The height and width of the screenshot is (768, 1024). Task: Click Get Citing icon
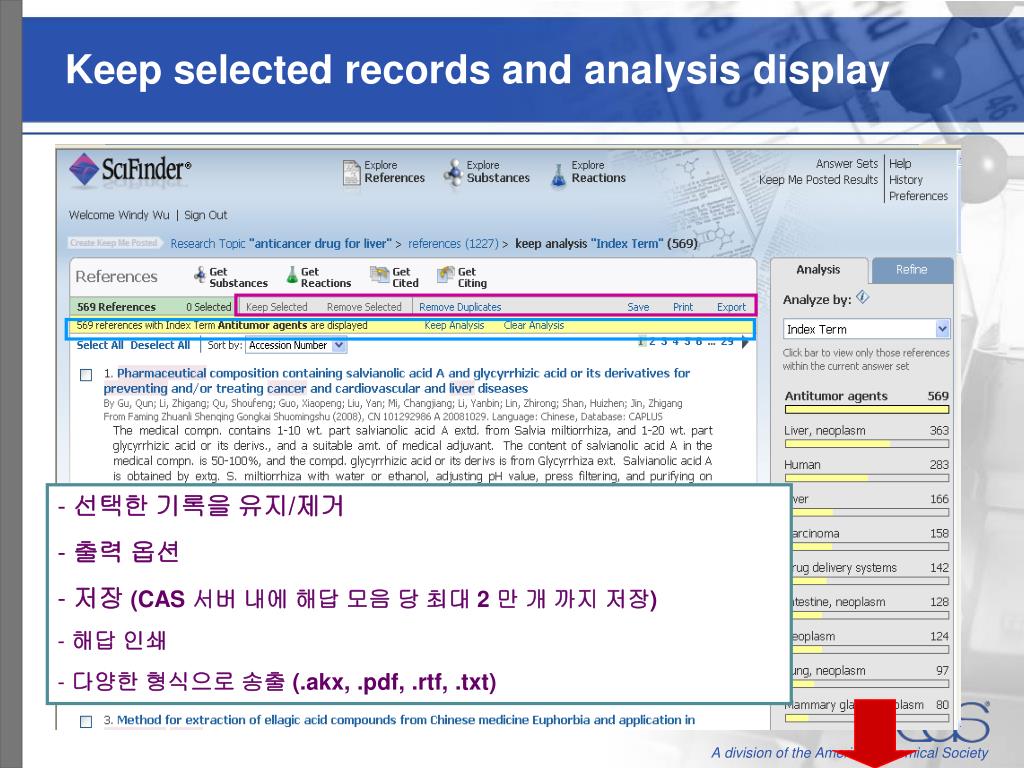tap(445, 275)
